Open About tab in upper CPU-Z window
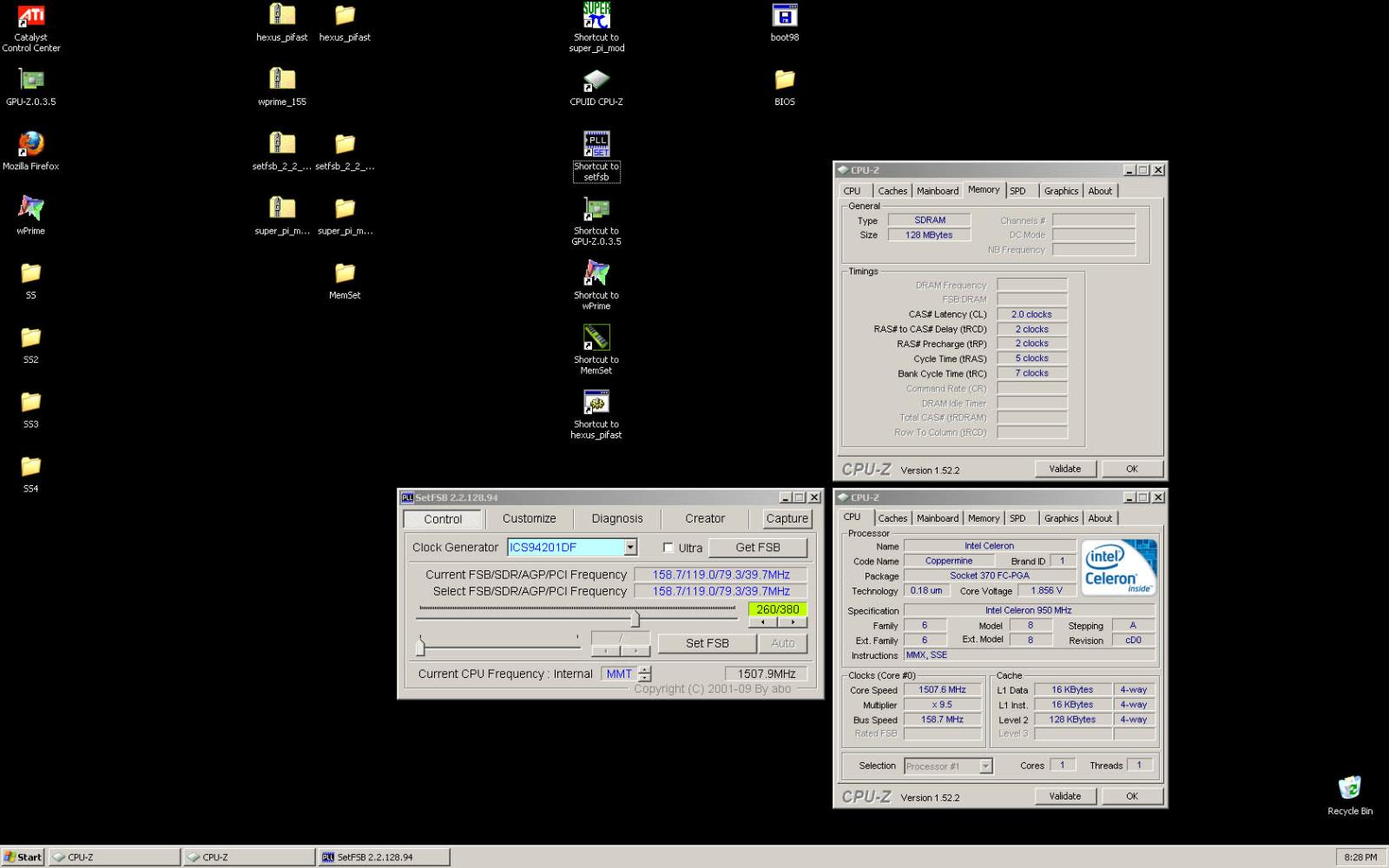This screenshot has height=868, width=1389. click(1100, 191)
